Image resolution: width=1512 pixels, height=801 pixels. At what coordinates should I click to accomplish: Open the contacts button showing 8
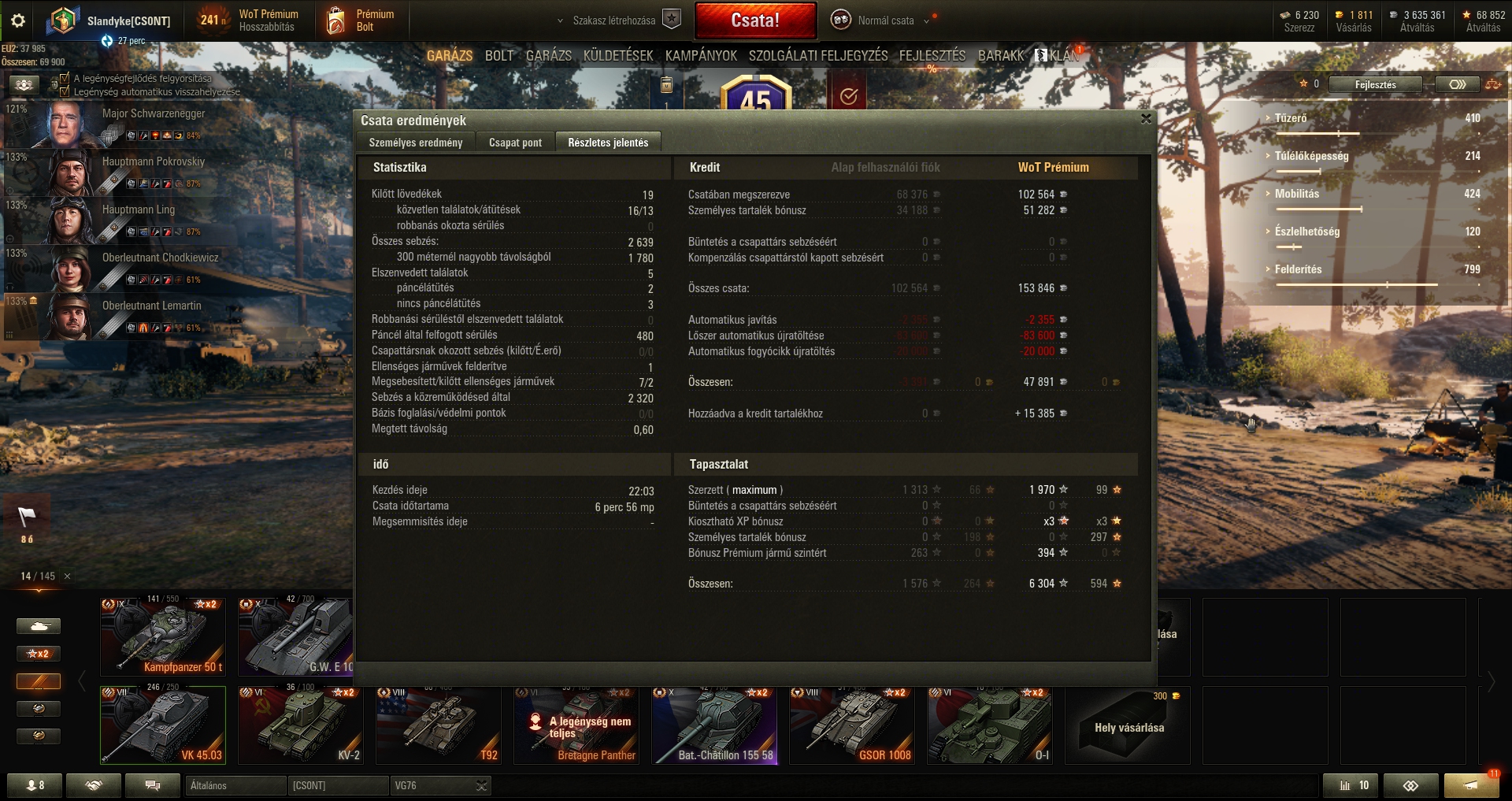(x=35, y=785)
